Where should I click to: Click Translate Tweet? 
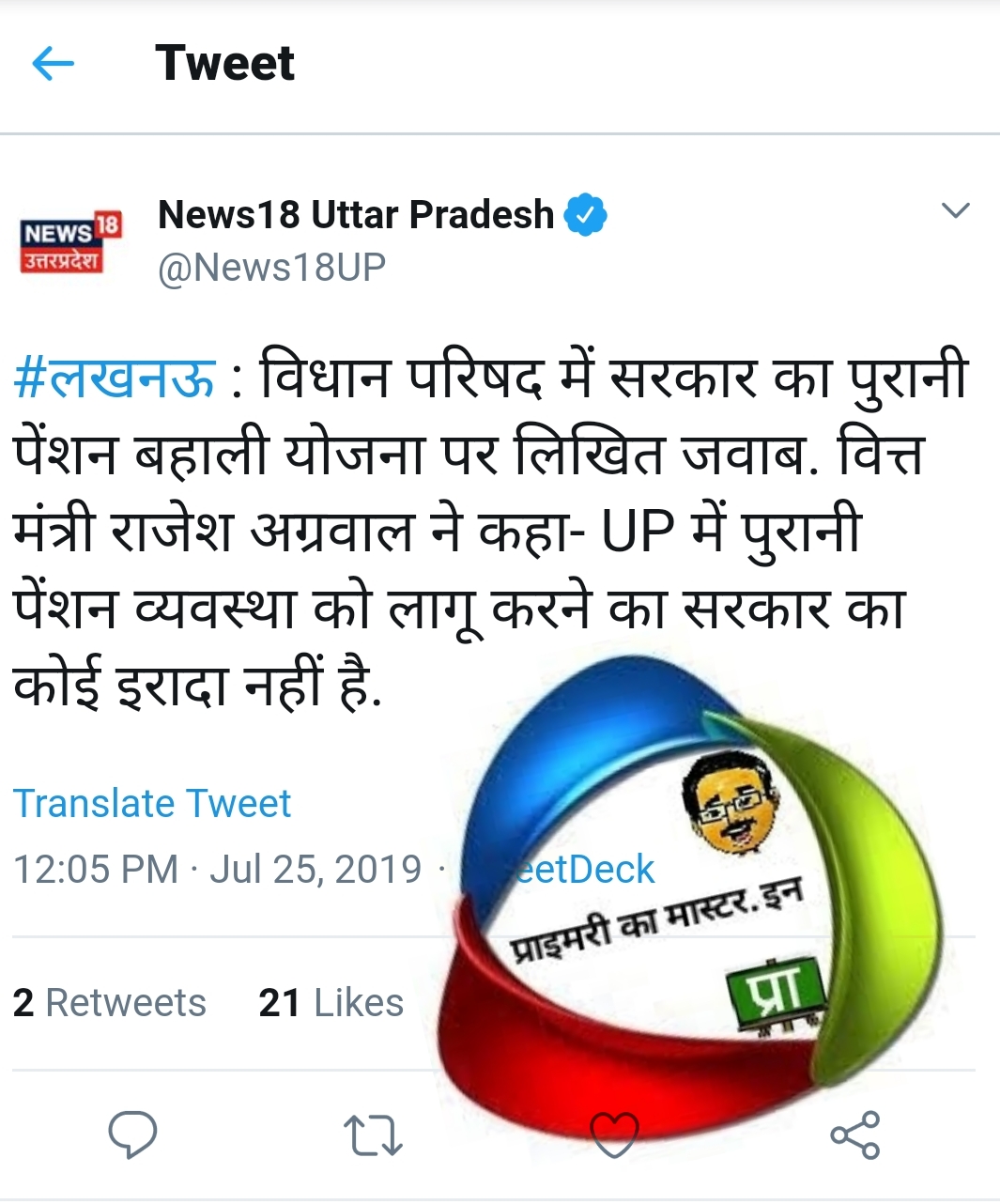click(x=152, y=804)
